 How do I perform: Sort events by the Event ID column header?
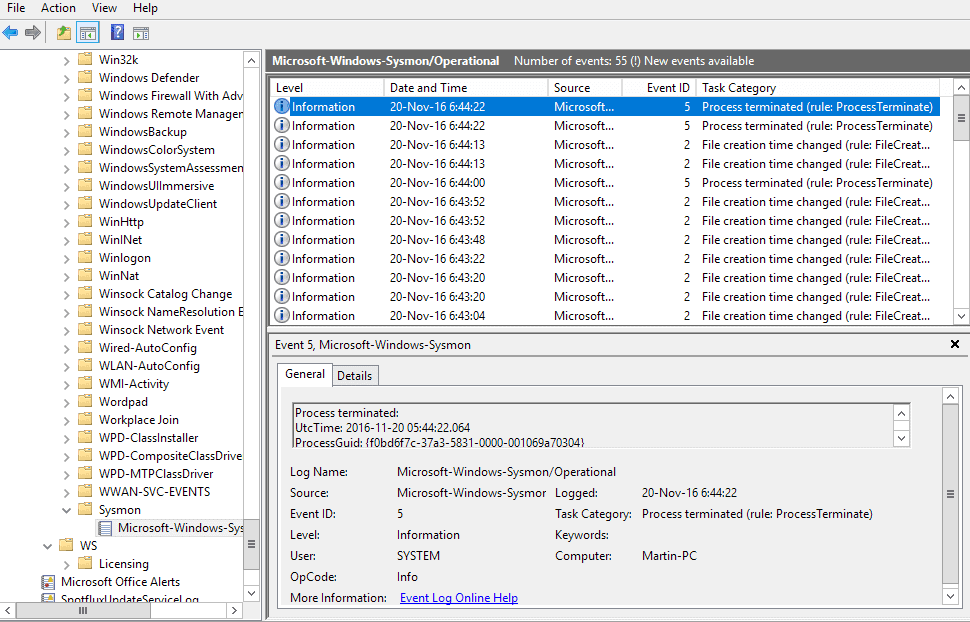[x=667, y=88]
